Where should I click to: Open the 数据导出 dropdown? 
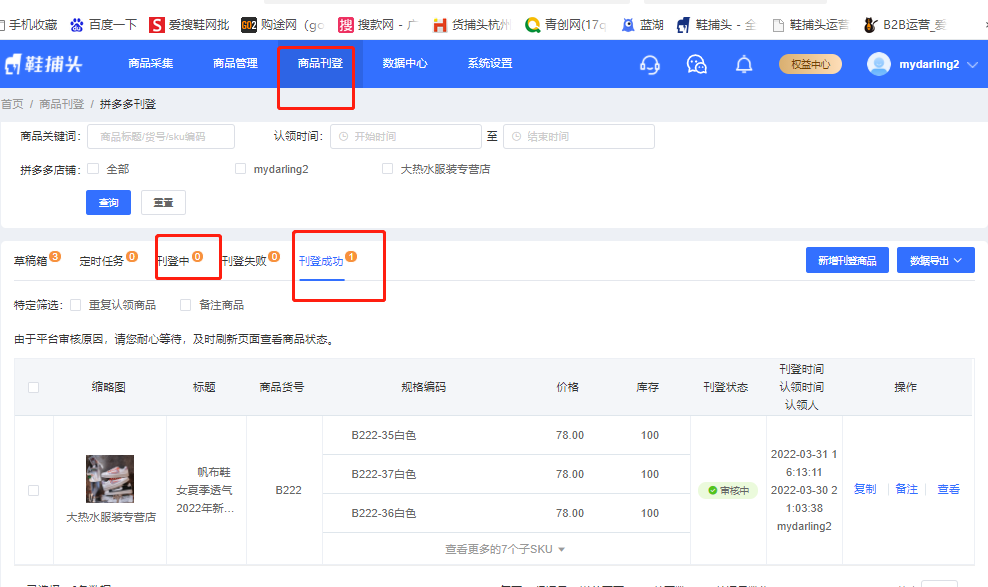935,260
